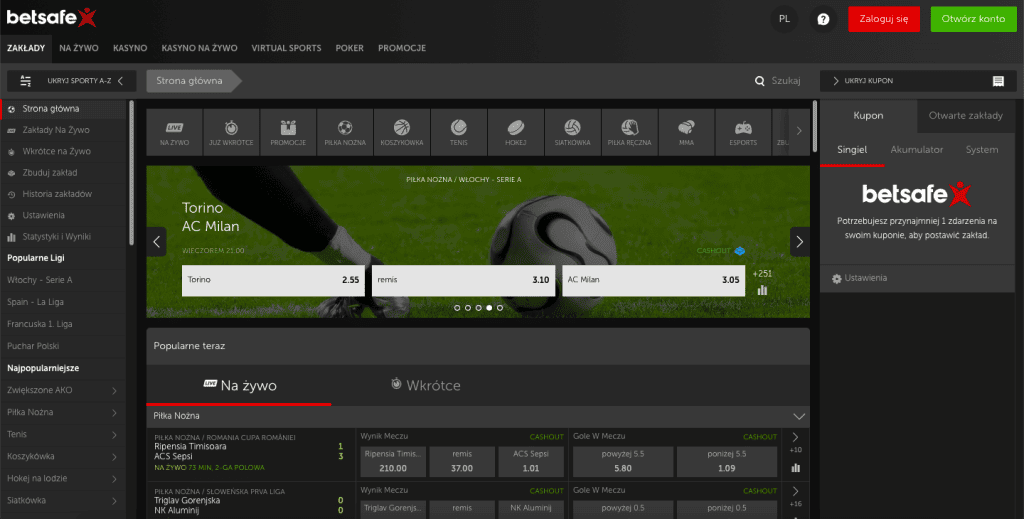Click the Betsafe logo in header
1024x519 pixels.
click(x=52, y=18)
